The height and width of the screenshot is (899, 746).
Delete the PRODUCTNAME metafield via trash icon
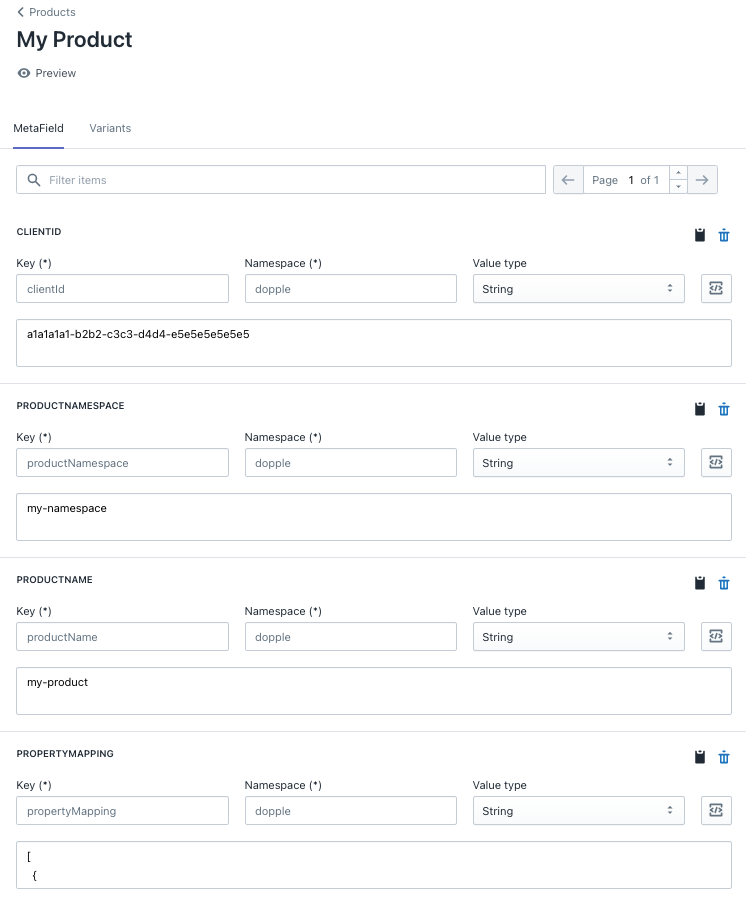pyautogui.click(x=724, y=583)
